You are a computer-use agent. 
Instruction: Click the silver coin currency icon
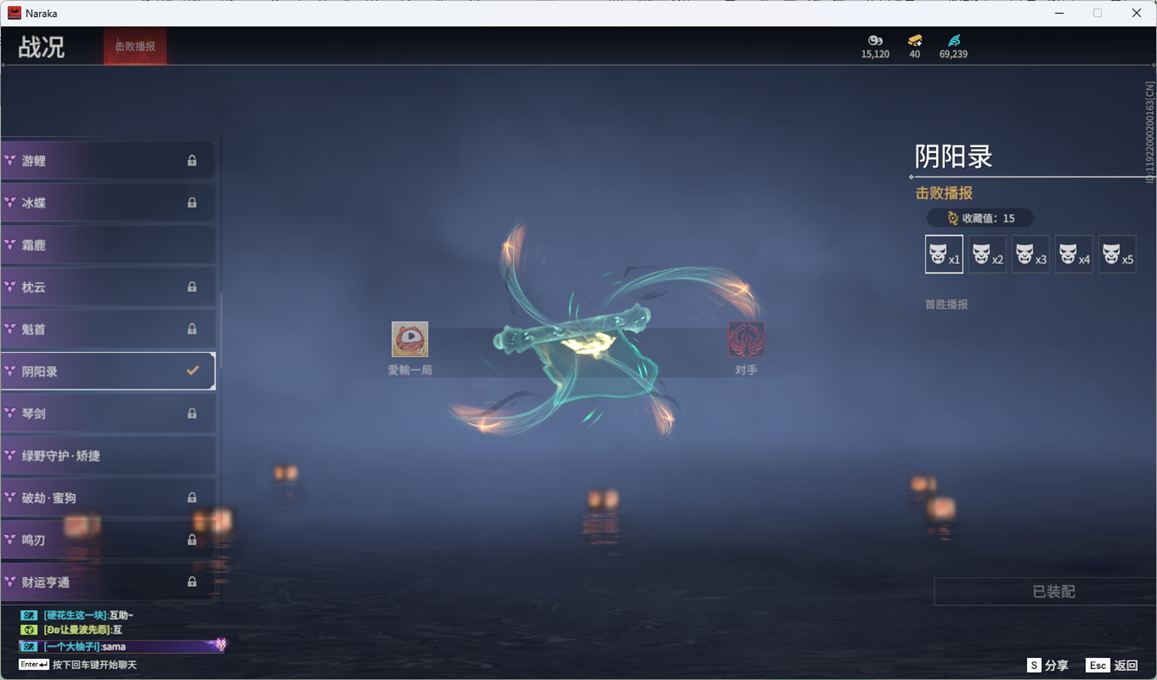coord(875,41)
